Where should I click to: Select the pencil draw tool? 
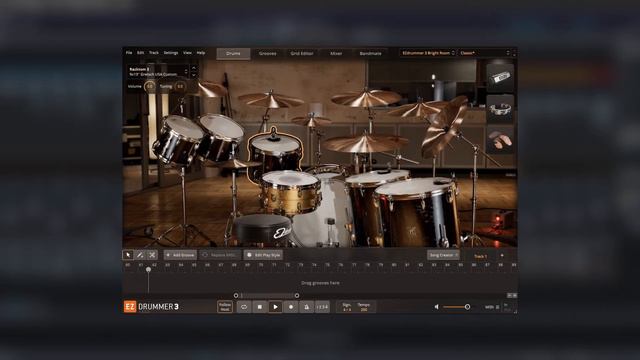click(x=140, y=255)
